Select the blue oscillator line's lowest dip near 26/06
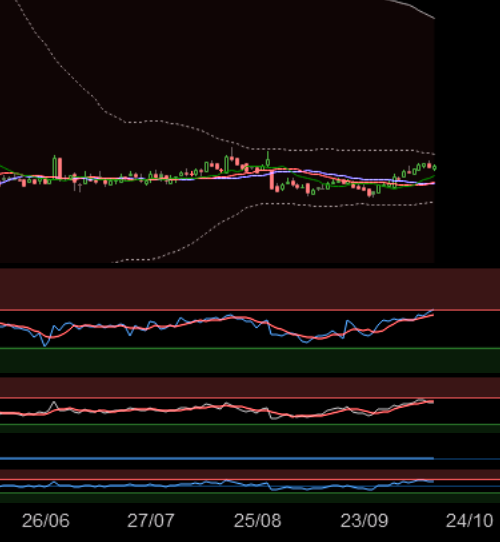 pos(45,344)
